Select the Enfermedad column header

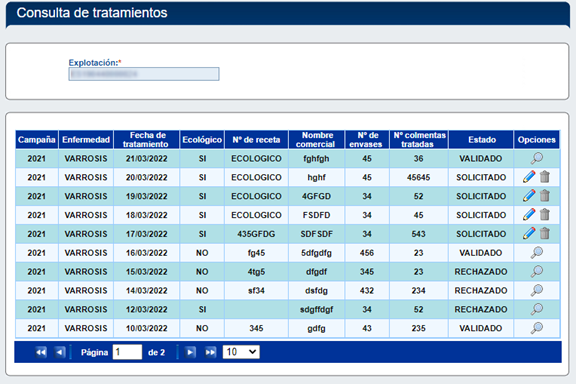86,140
